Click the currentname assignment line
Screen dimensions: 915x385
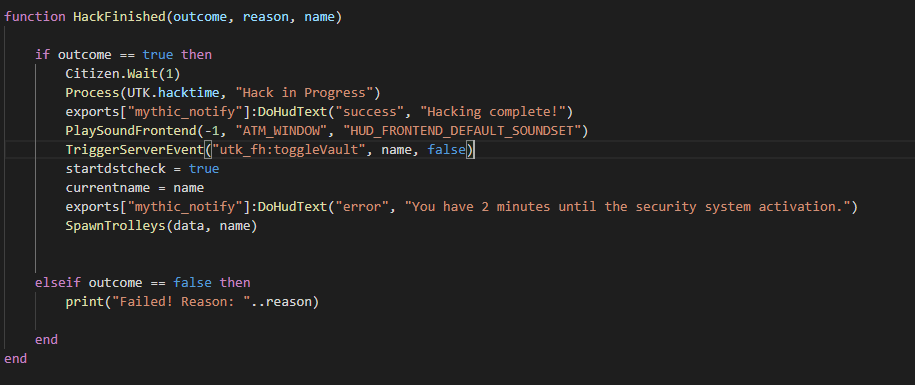[x=135, y=188]
